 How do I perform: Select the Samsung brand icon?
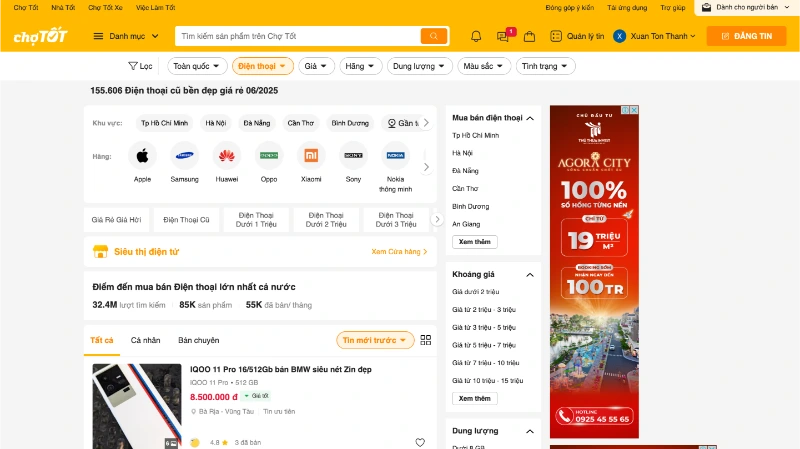pos(184,156)
